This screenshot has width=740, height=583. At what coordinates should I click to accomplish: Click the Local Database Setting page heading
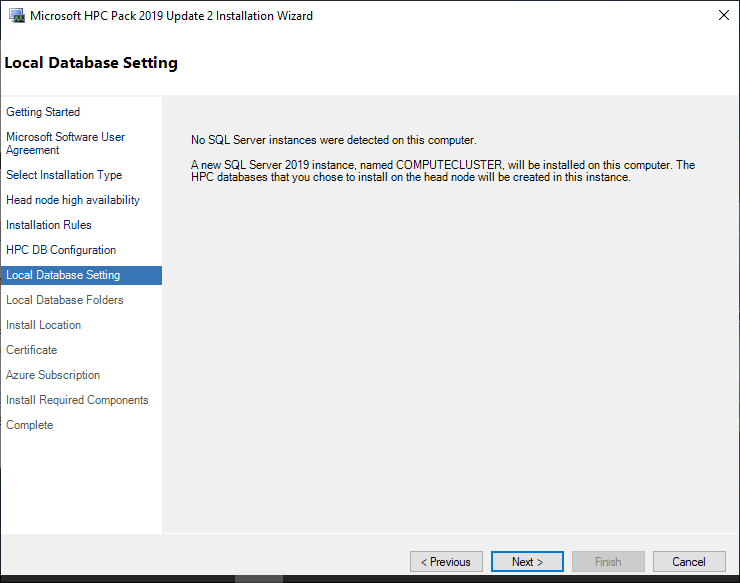[x=91, y=63]
